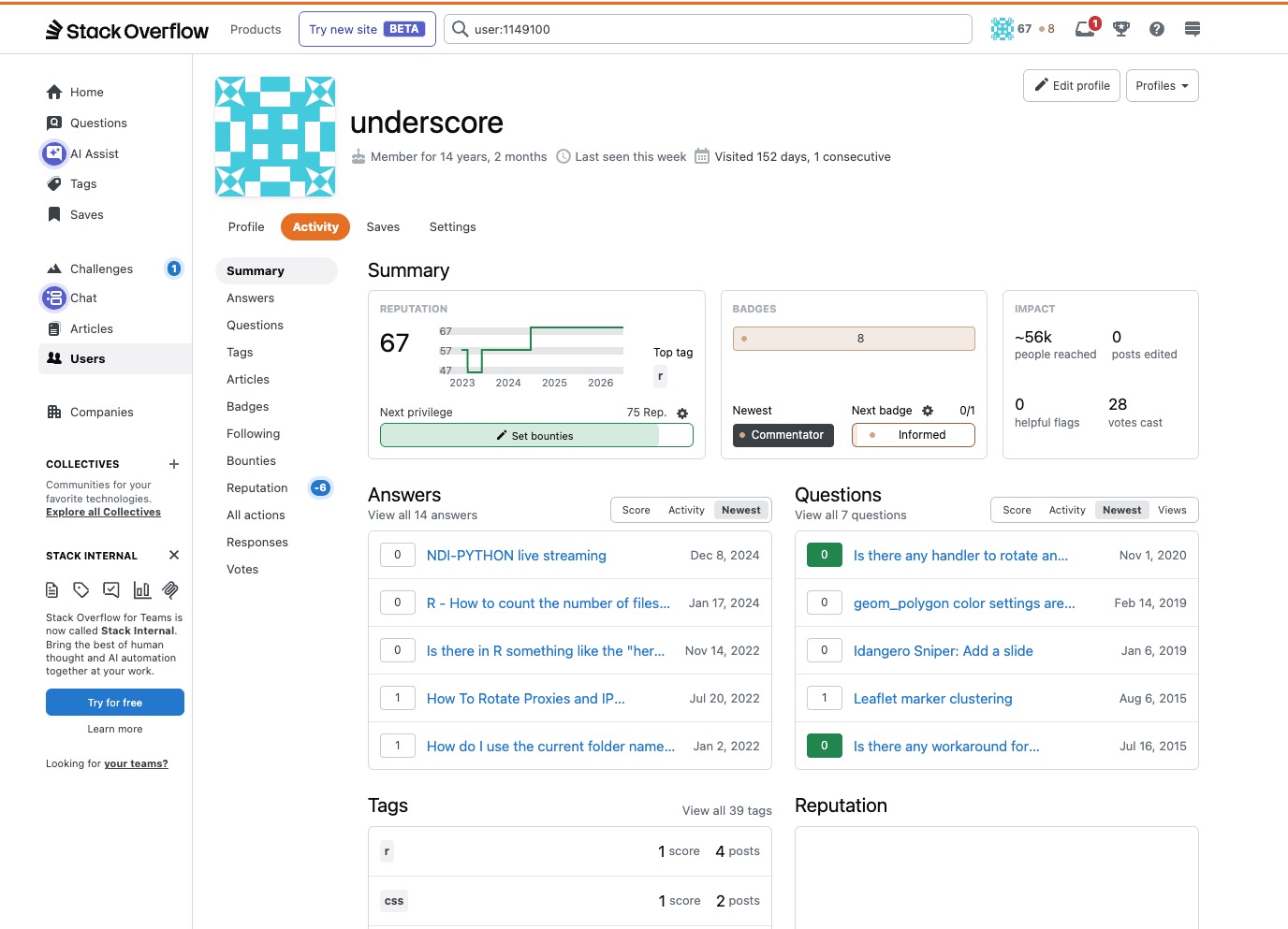The height and width of the screenshot is (929, 1288).
Task: Switch to the Saves profile tab
Action: coord(383,227)
